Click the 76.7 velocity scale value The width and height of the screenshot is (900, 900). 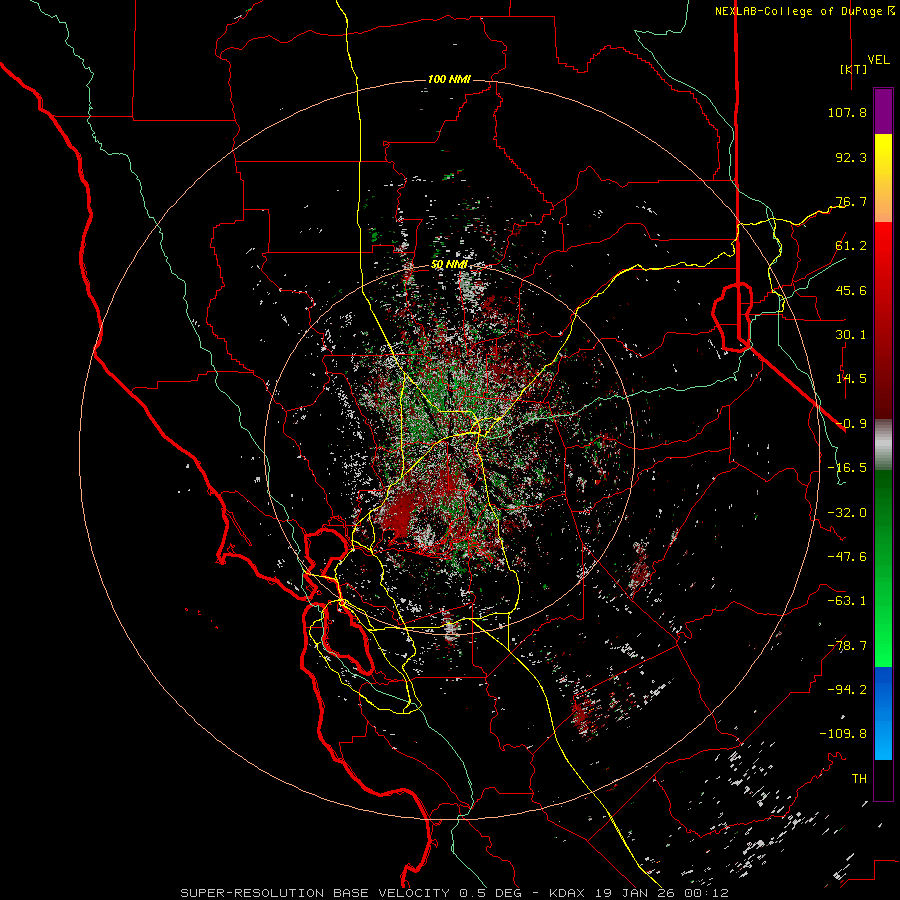click(851, 201)
